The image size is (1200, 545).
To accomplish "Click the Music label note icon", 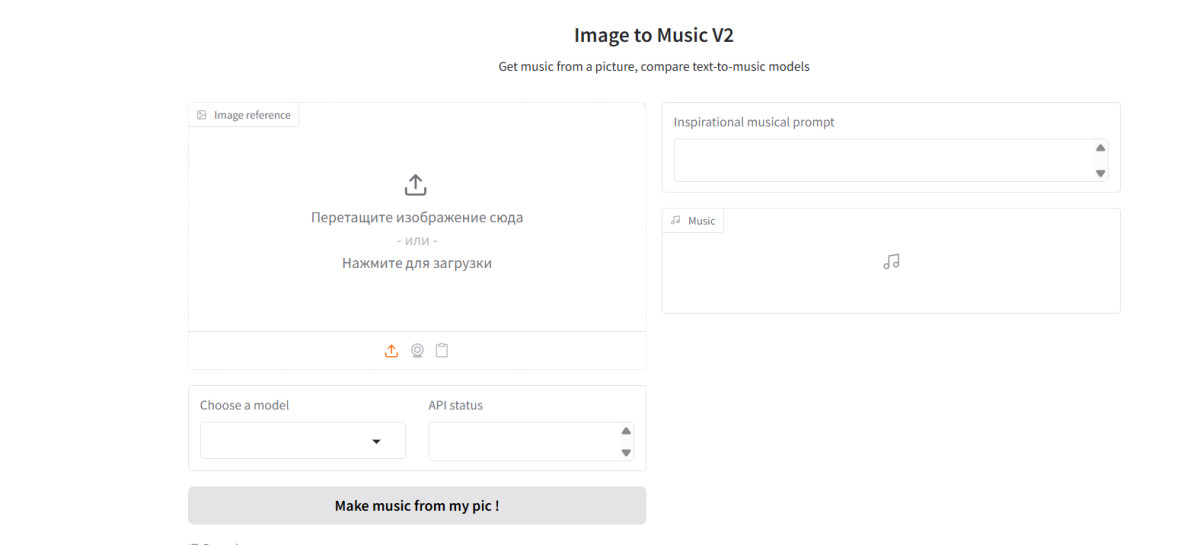I will point(676,220).
